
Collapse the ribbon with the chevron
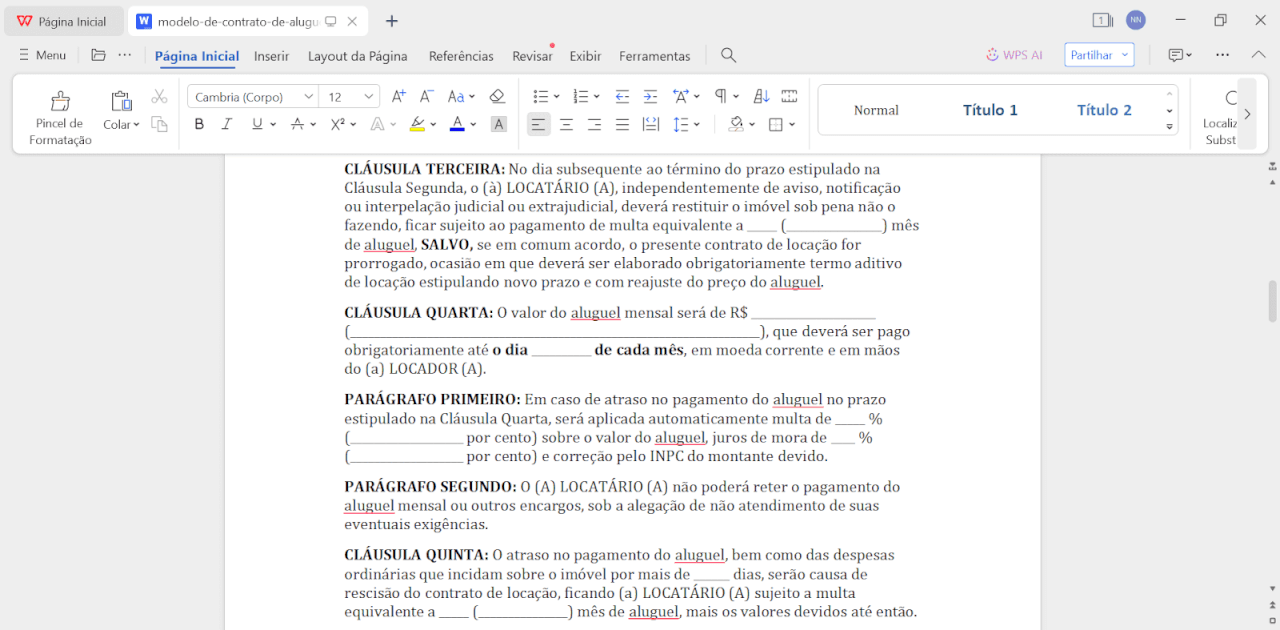1258,55
